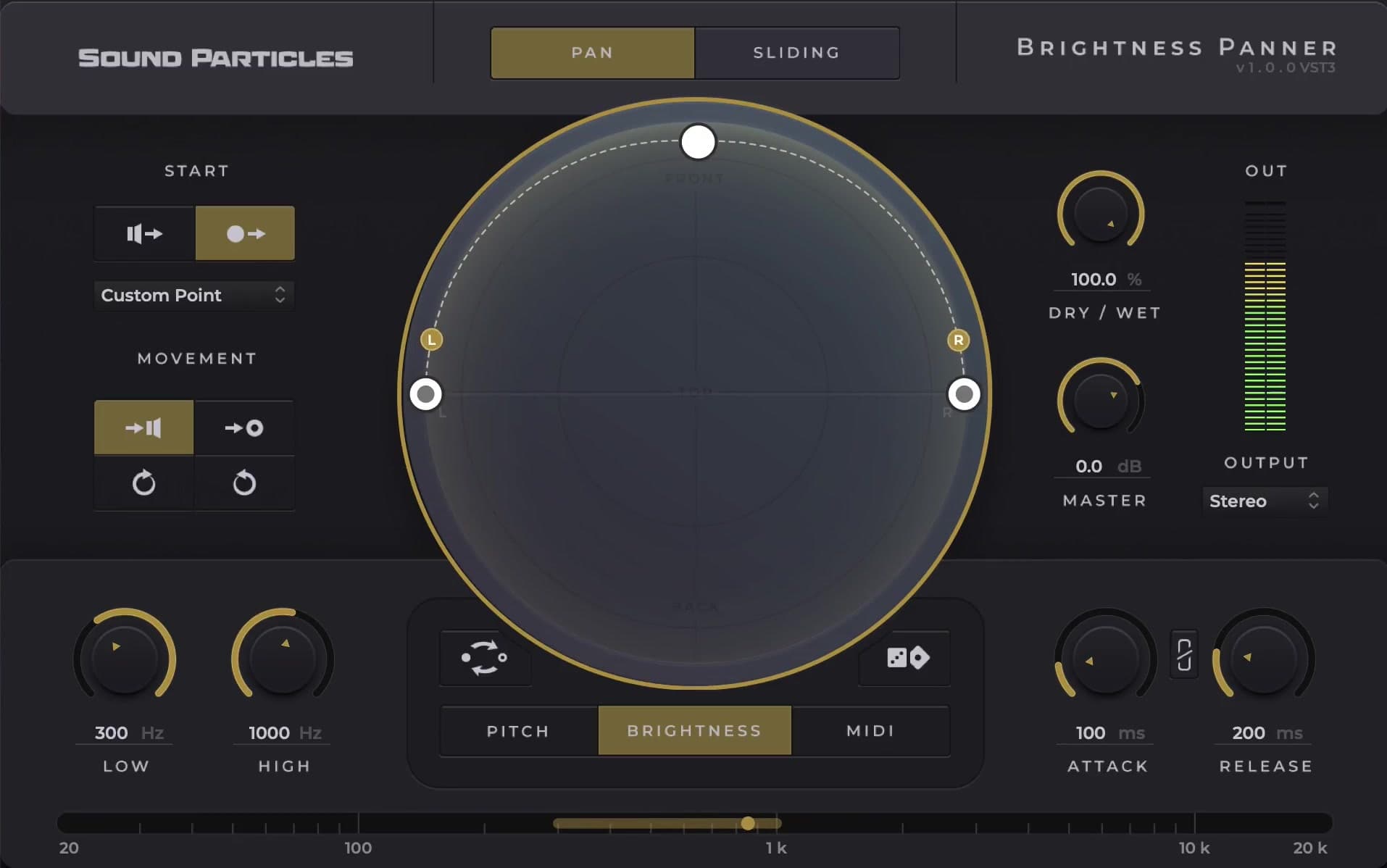Open the Custom Point dropdown

tap(193, 295)
